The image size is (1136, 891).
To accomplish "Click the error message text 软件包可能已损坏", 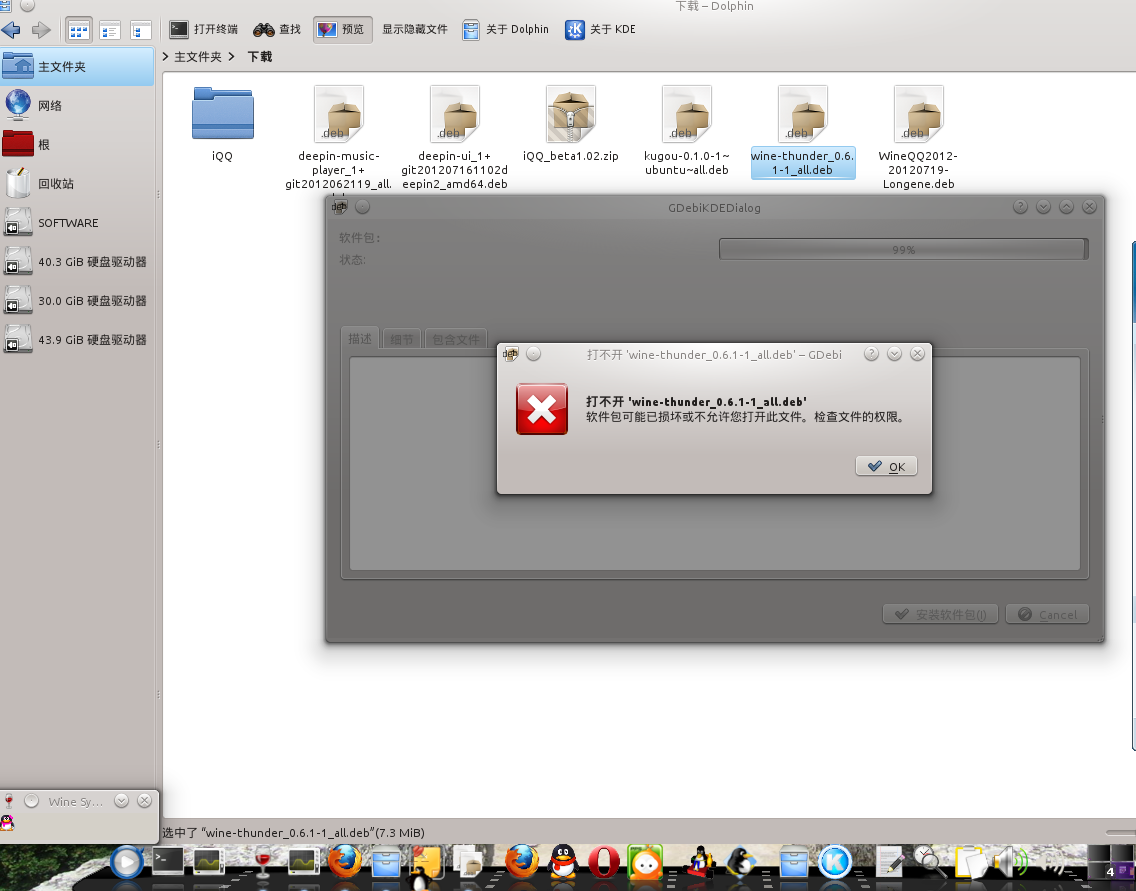I will [746, 417].
